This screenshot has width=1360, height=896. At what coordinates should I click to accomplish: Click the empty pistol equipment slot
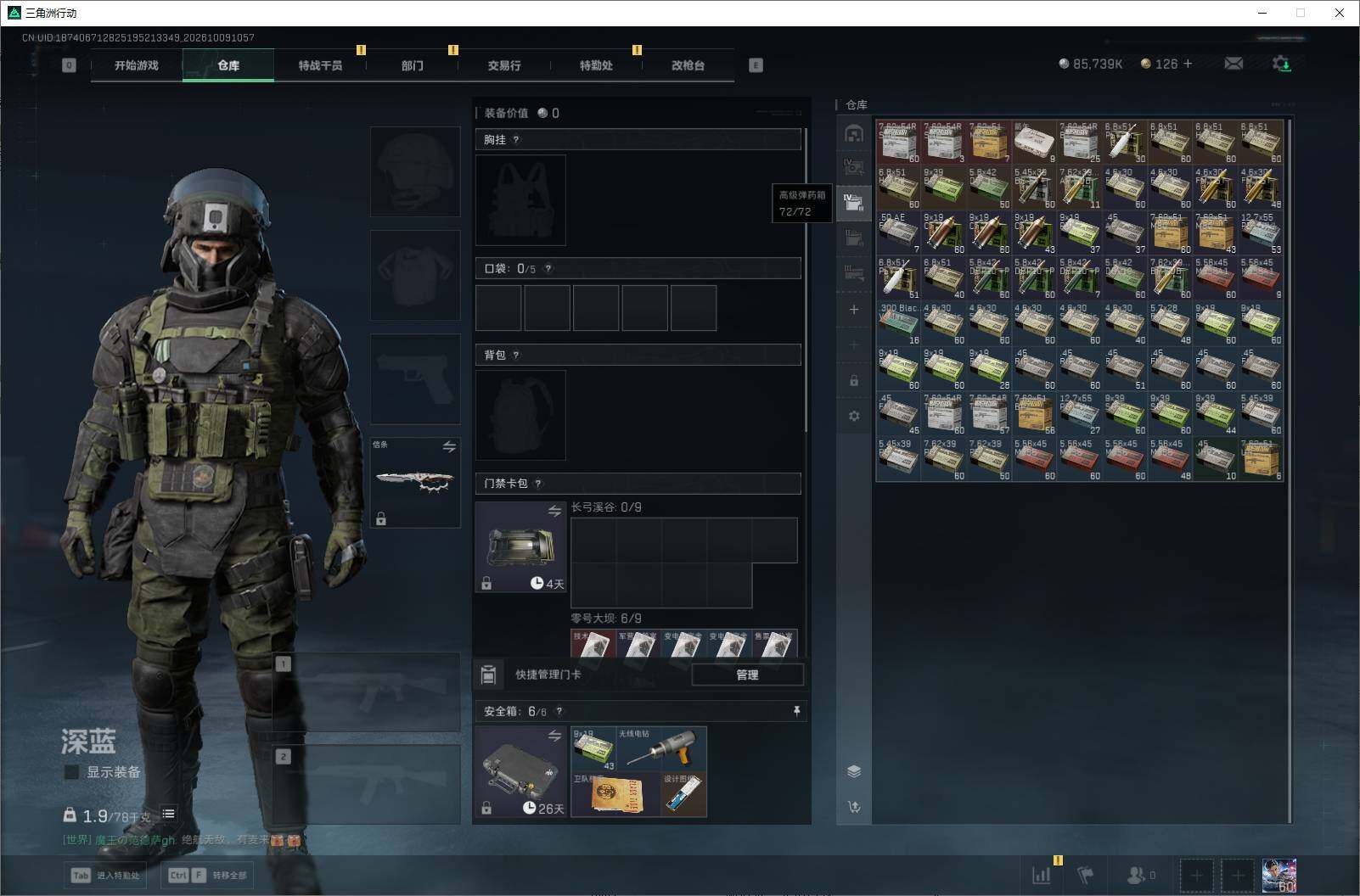pyautogui.click(x=415, y=378)
